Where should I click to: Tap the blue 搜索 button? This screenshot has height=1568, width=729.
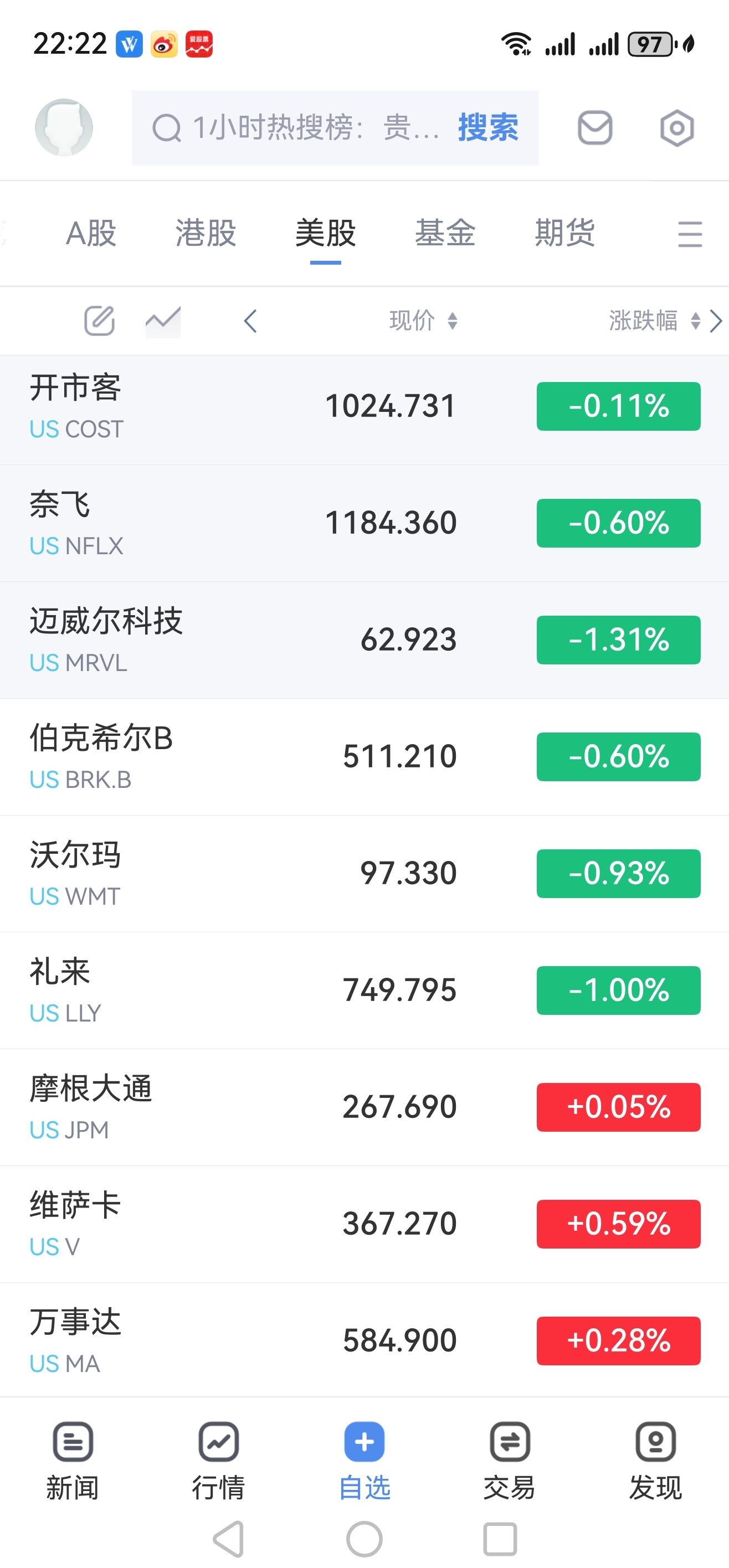(488, 128)
